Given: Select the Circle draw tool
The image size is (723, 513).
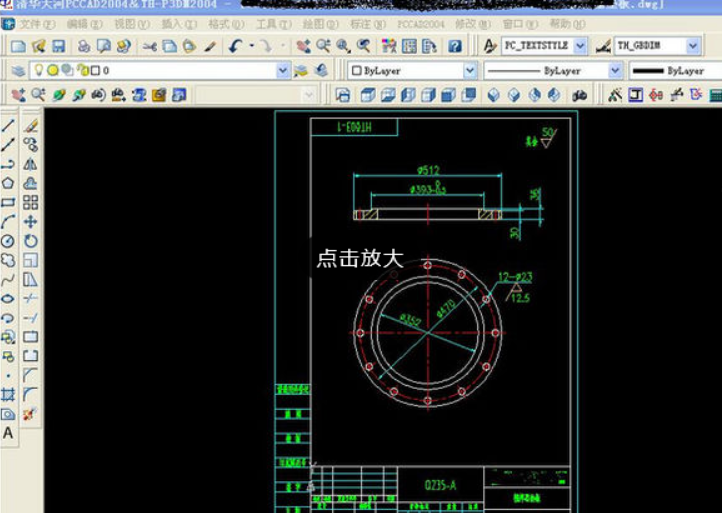Looking at the screenshot, I should pyautogui.click(x=8, y=241).
